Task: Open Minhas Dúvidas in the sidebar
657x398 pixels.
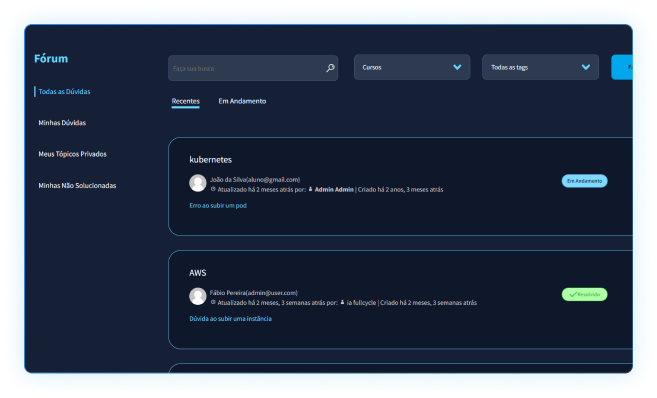Action: pos(62,123)
